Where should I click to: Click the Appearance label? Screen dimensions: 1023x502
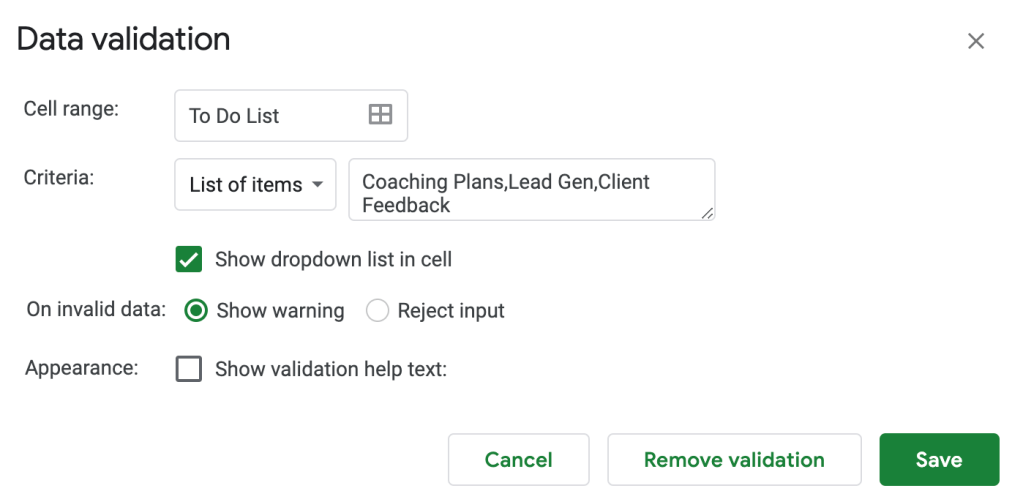tap(82, 367)
